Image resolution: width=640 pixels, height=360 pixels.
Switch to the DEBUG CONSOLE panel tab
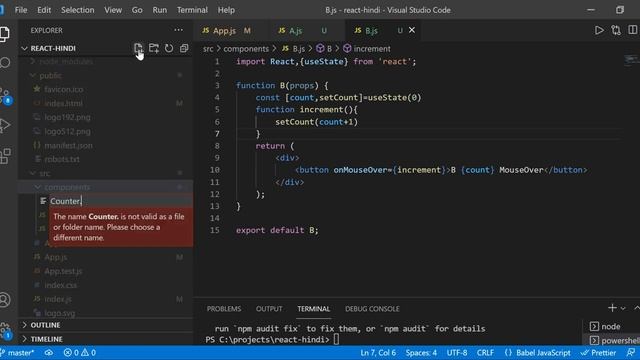pyautogui.click(x=372, y=309)
